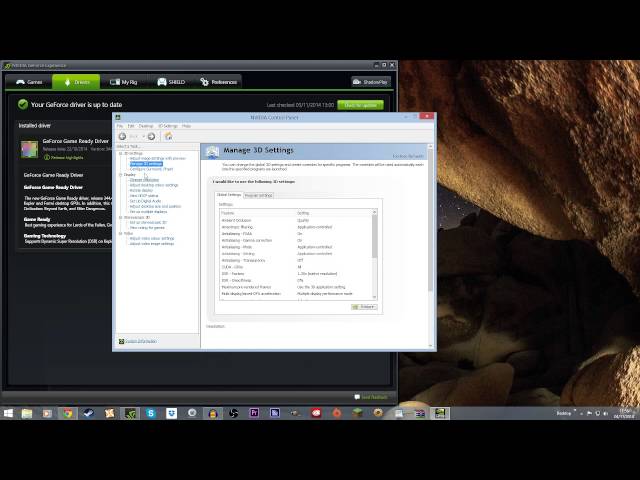The image size is (640, 480).
Task: Select Set up multiple displays
Action: tap(148, 212)
